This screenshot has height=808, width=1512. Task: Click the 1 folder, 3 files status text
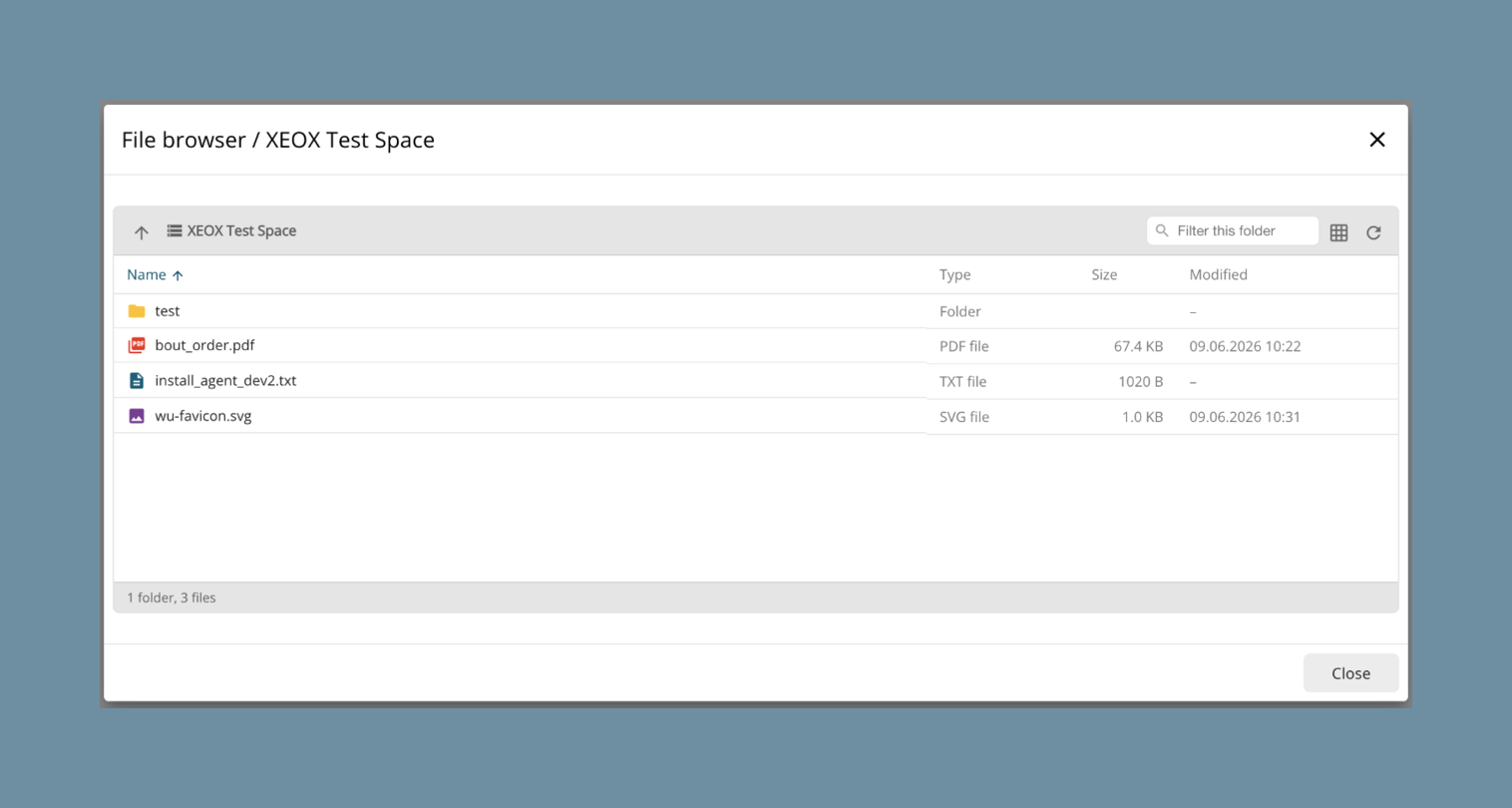coord(172,598)
